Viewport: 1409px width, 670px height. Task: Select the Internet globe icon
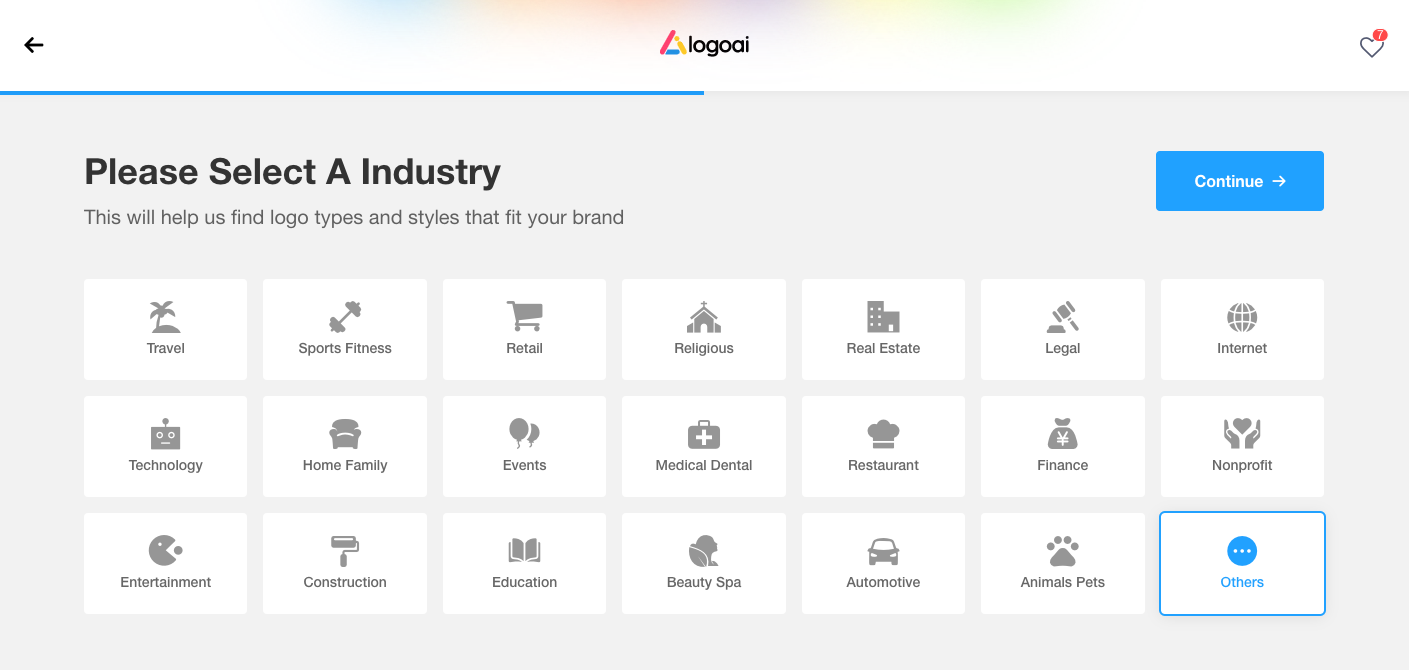[x=1242, y=317]
